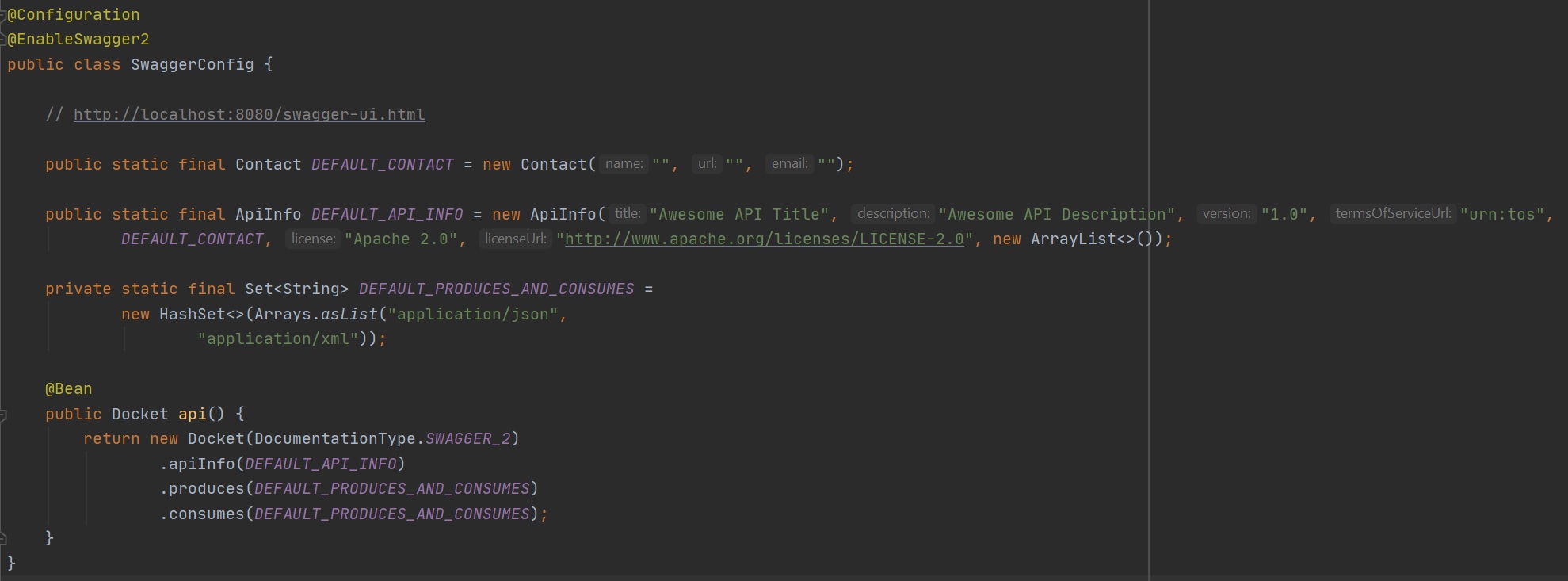
Task: Click the "application/xml" string literal
Action: (x=277, y=339)
